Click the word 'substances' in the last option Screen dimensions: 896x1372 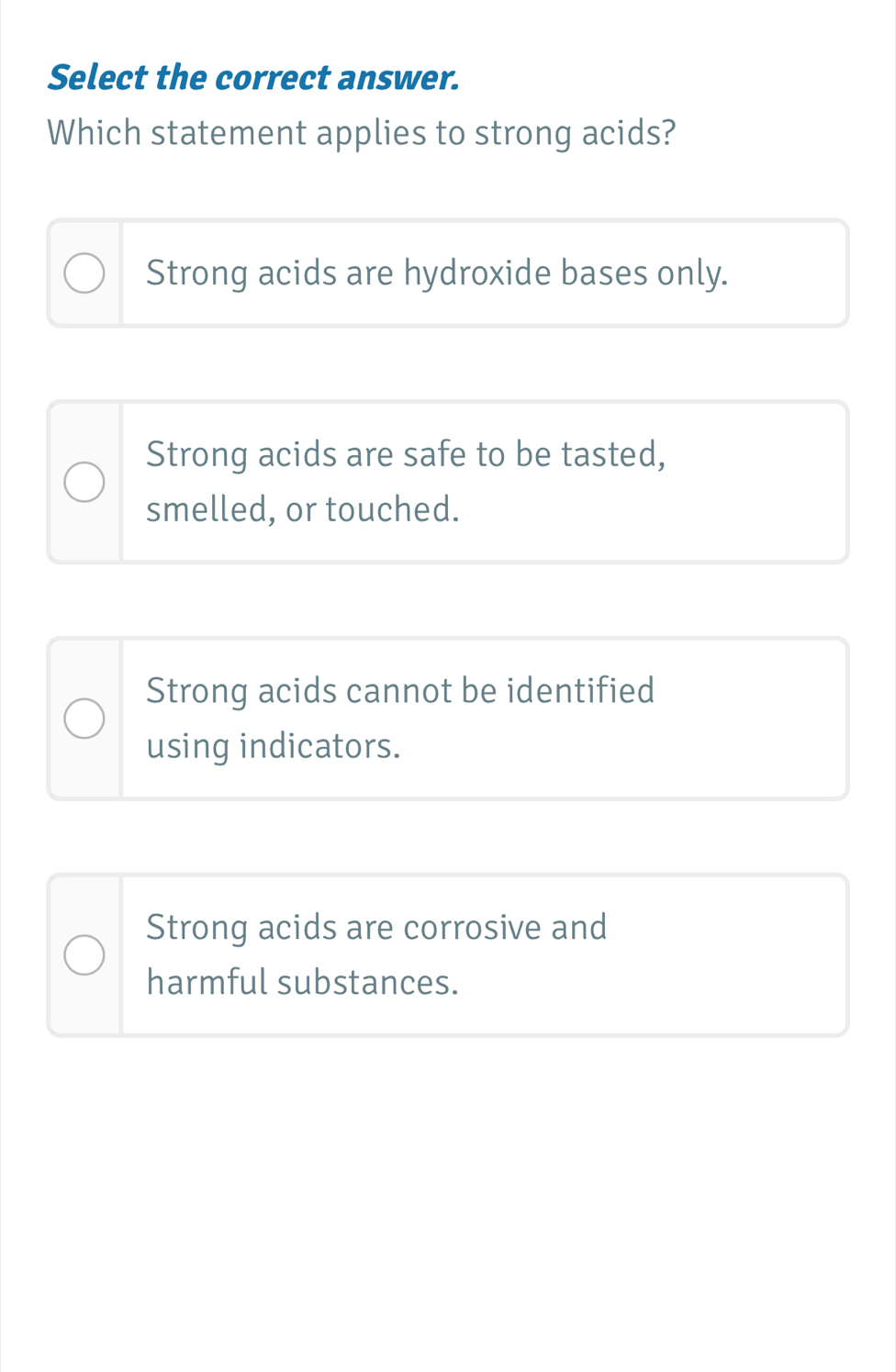click(367, 983)
